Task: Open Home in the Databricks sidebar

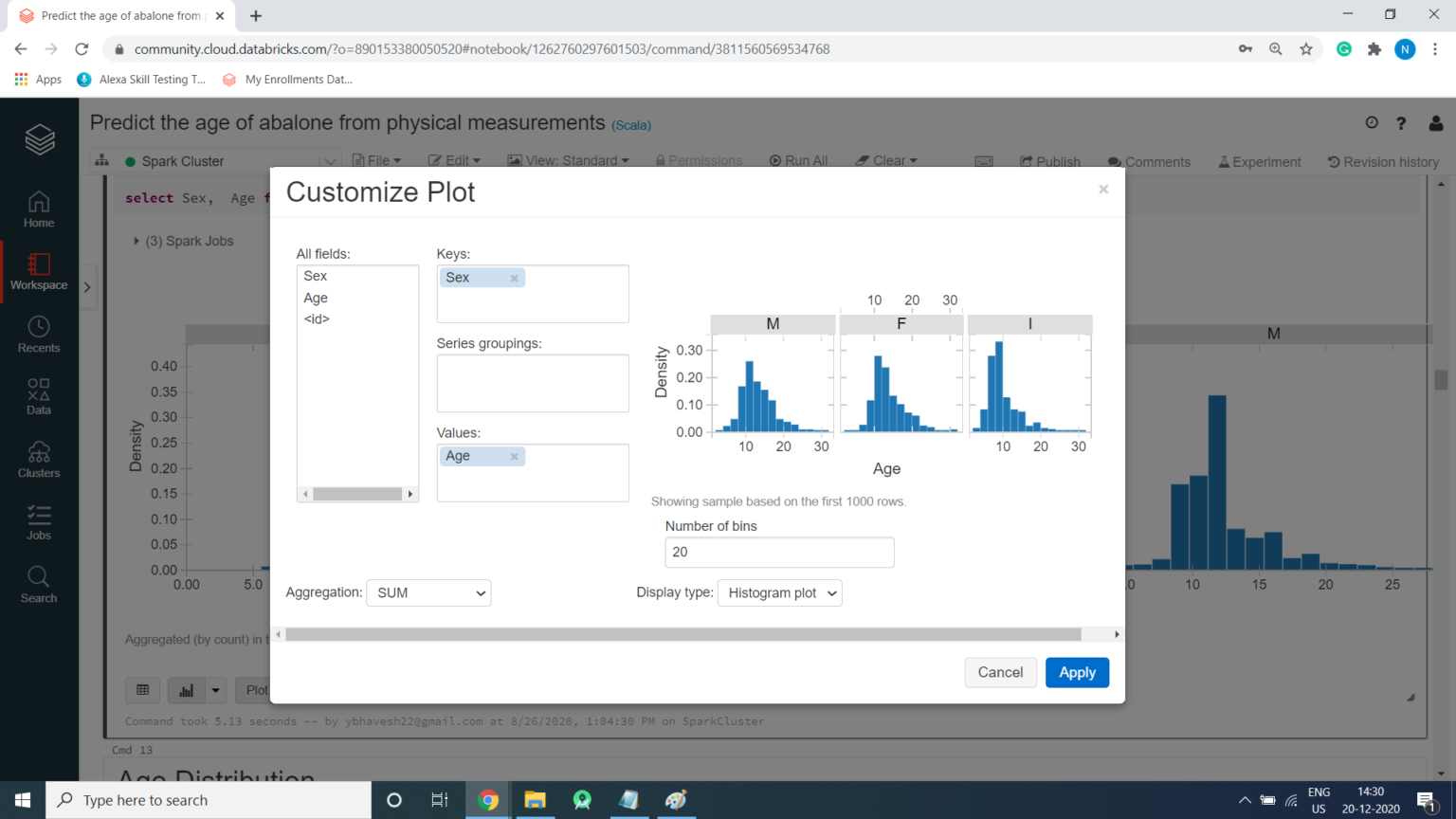Action: [39, 209]
